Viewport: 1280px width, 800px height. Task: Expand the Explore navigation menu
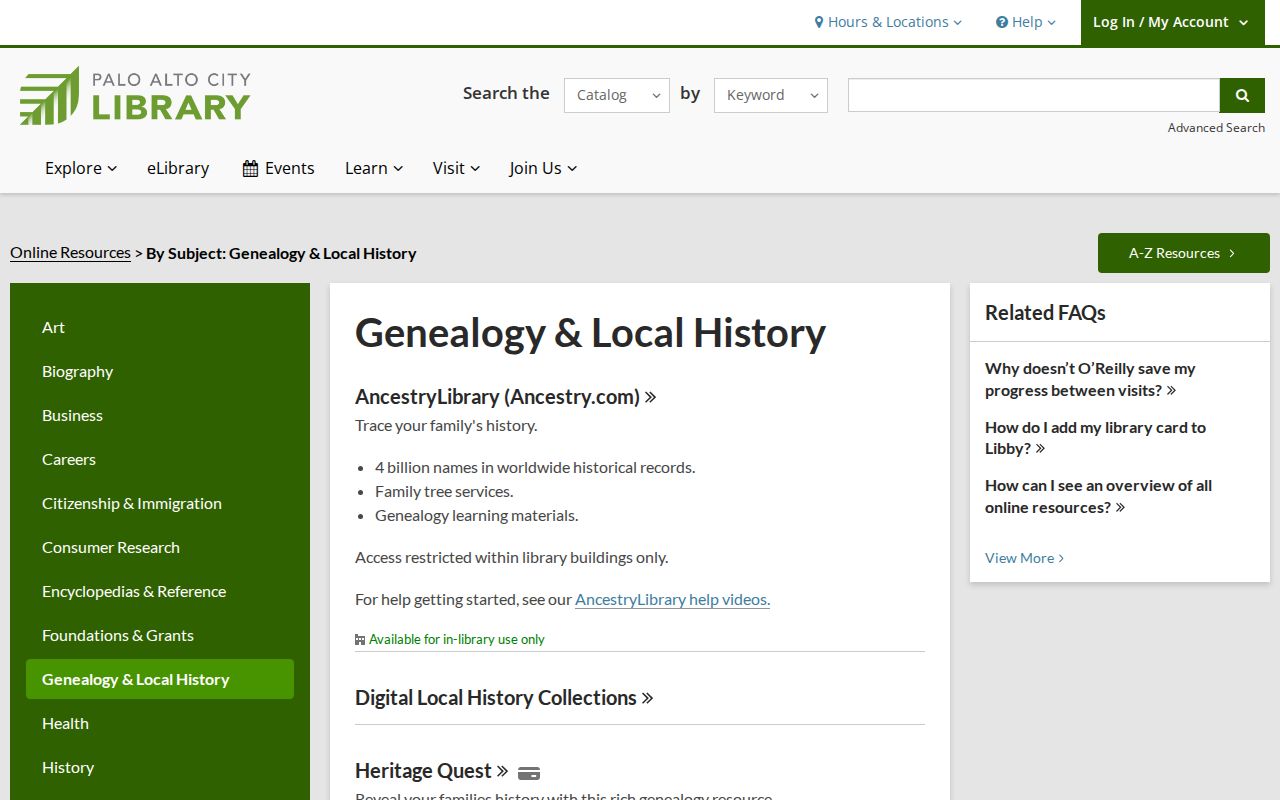81,168
